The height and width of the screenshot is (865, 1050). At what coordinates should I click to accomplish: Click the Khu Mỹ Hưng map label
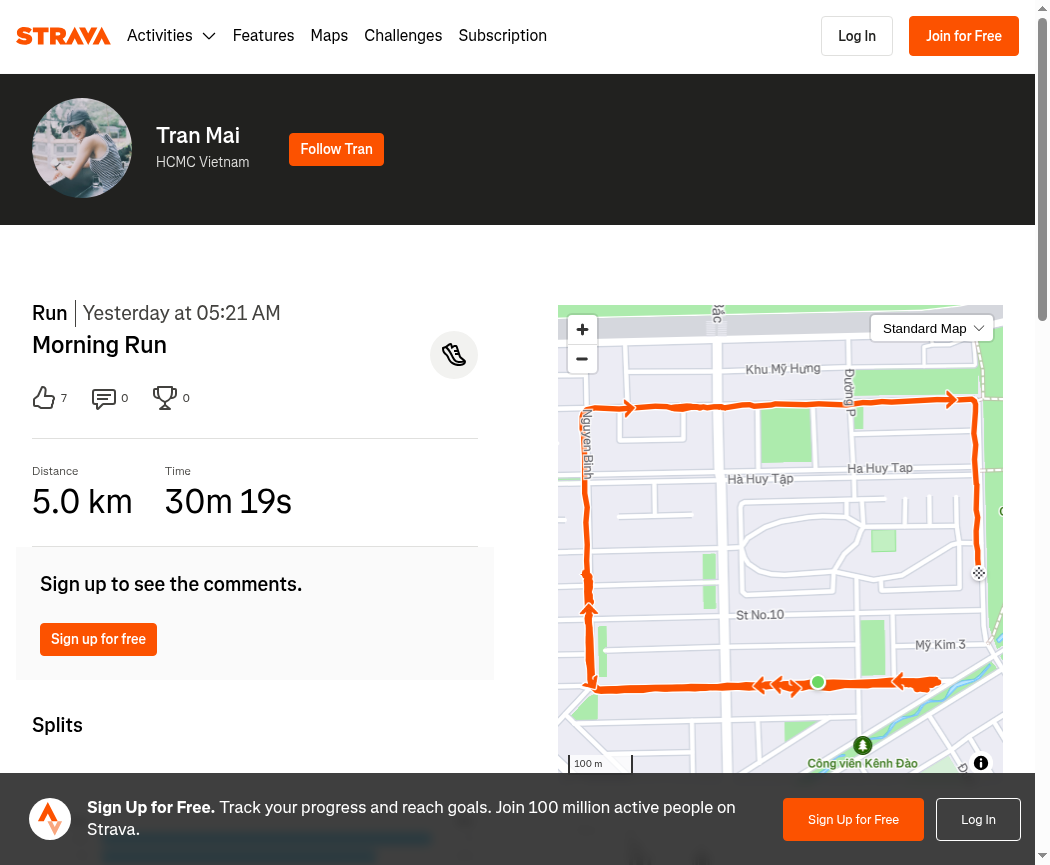pos(783,369)
